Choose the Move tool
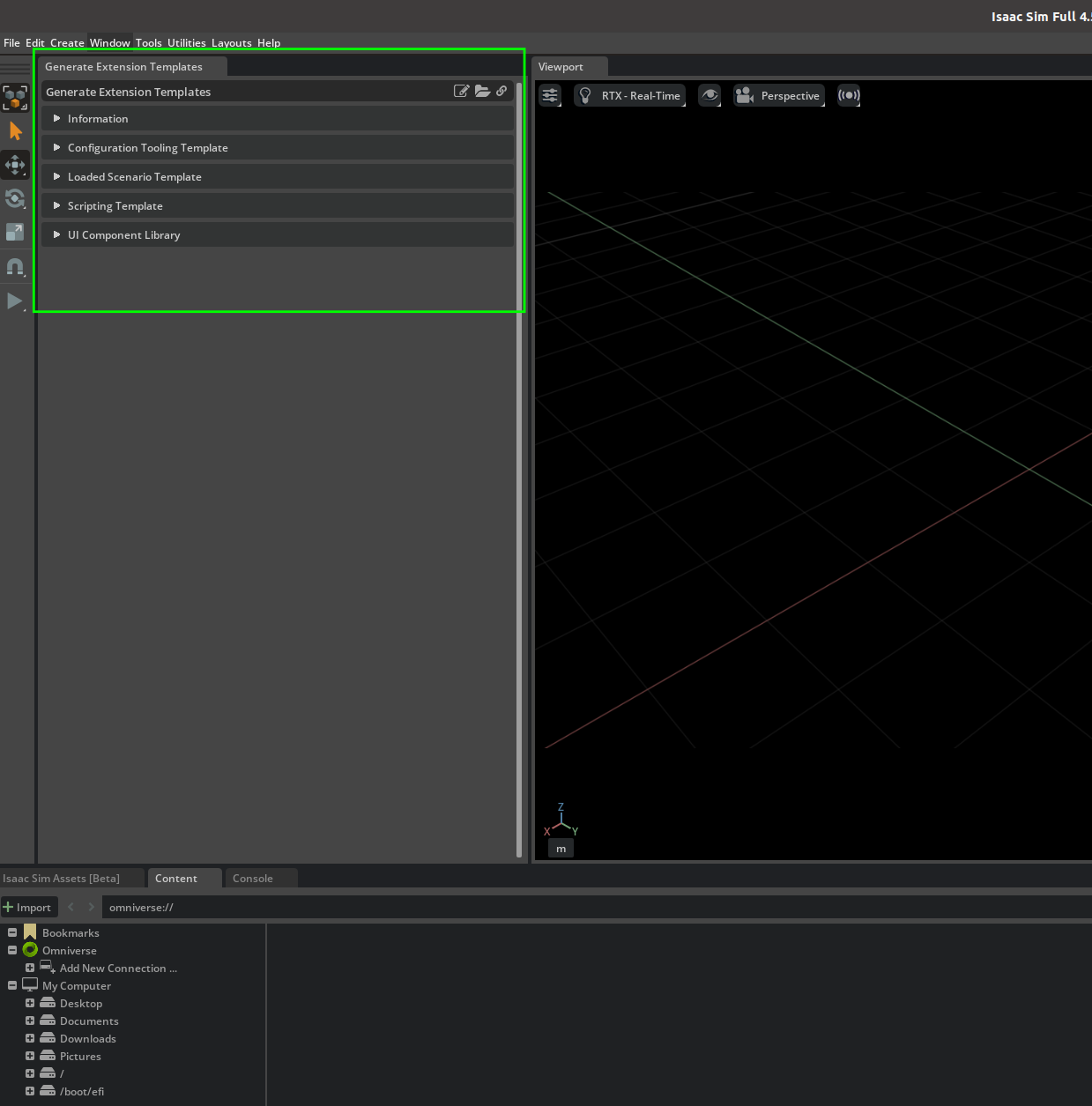 coord(15,165)
